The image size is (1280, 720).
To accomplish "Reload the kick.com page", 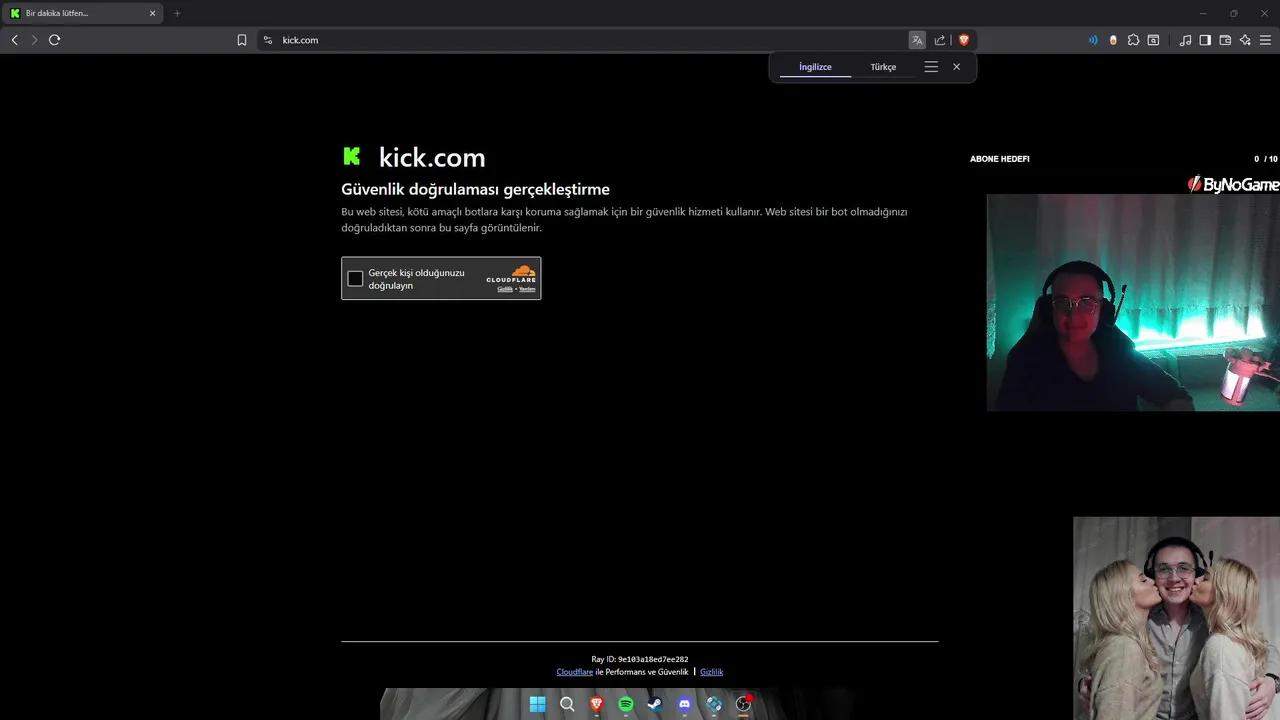I will pos(55,40).
